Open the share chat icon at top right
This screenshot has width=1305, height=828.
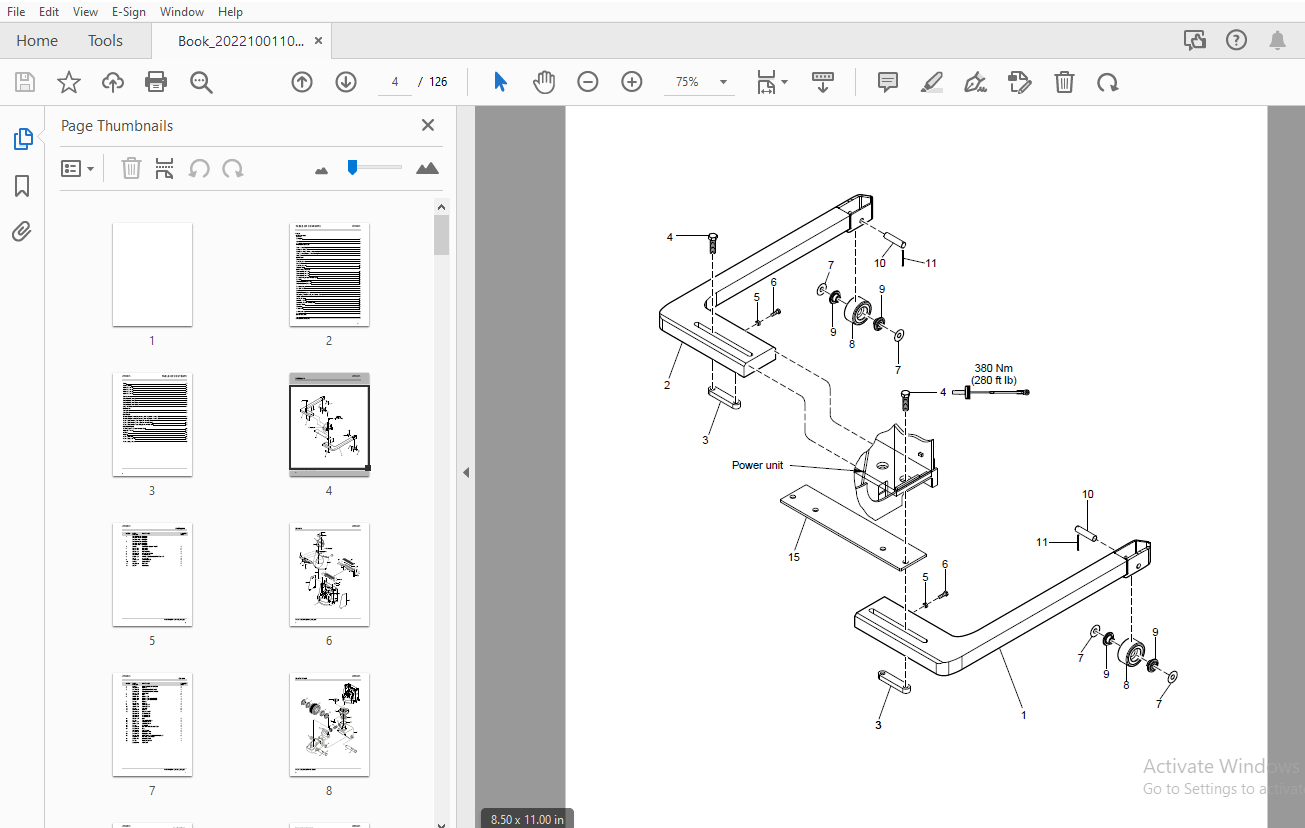click(1195, 40)
